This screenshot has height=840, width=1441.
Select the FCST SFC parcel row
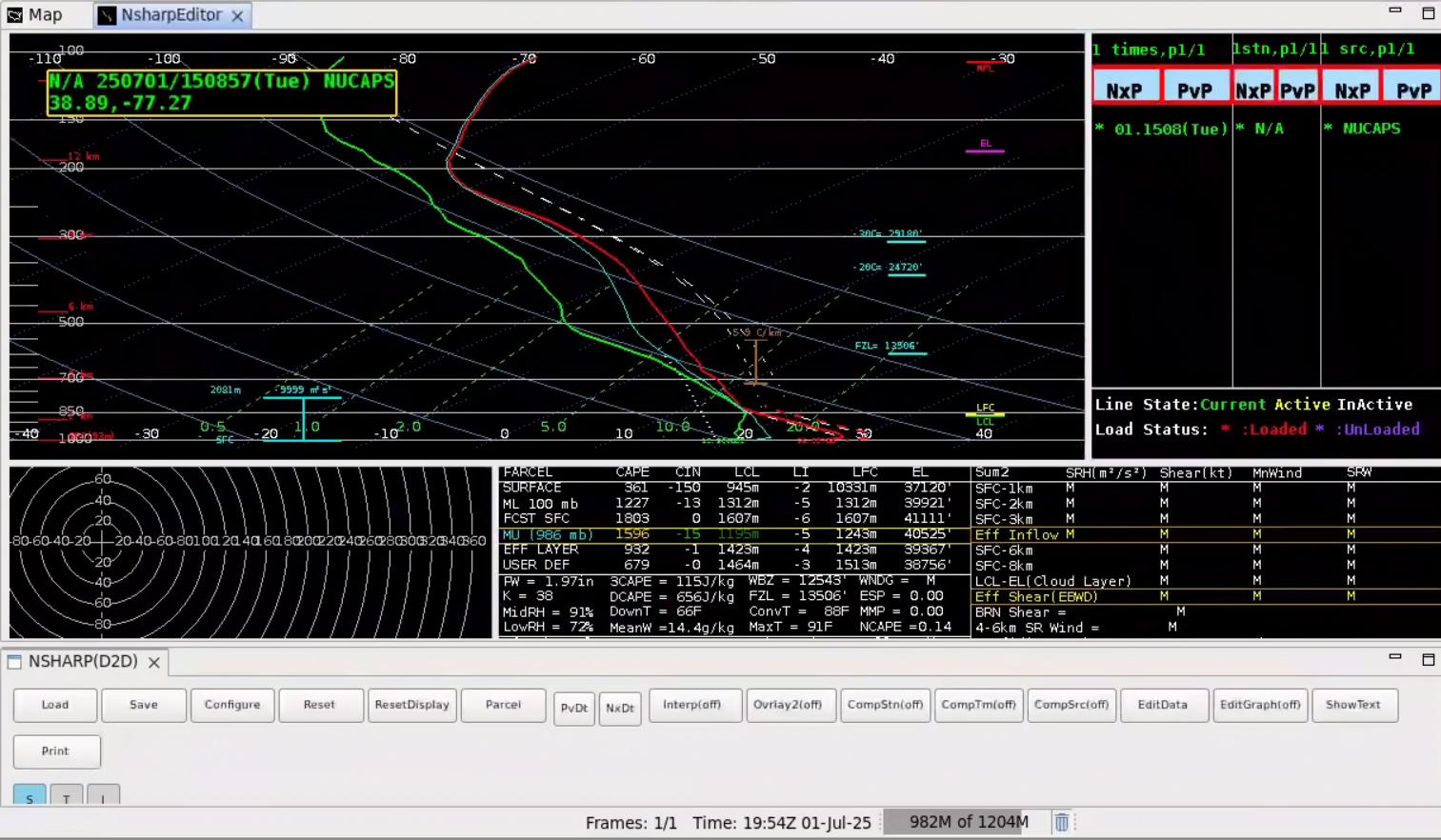click(x=733, y=518)
